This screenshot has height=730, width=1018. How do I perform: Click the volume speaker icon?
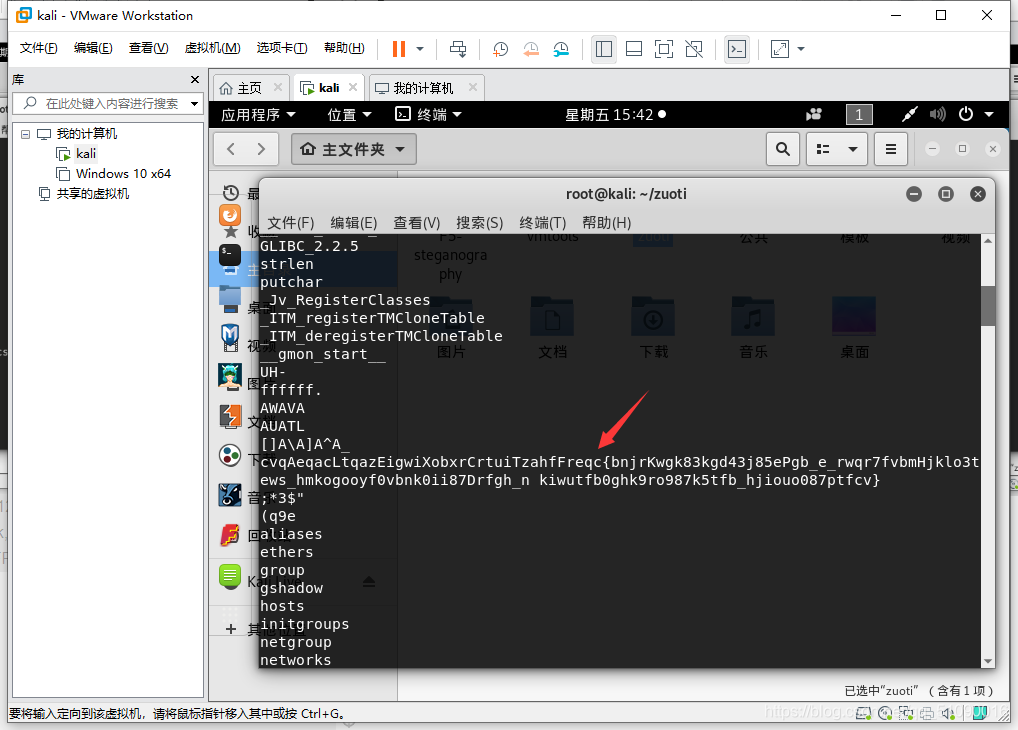(937, 114)
